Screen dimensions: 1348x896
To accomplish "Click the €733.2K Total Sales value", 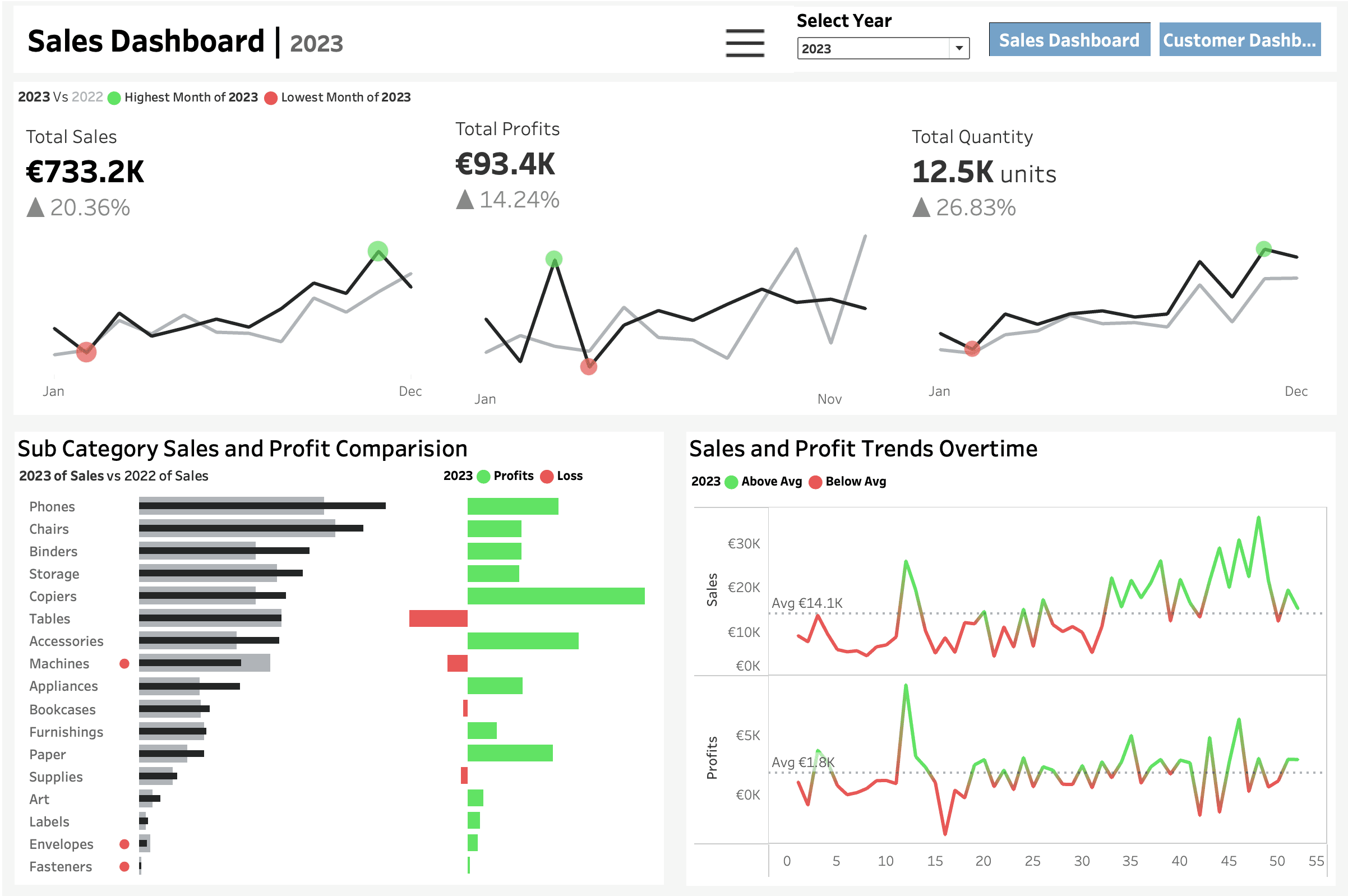I will coord(85,172).
